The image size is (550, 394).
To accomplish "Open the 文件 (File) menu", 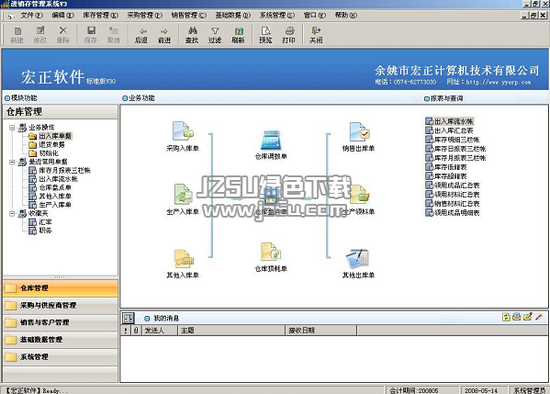I will click(32, 15).
